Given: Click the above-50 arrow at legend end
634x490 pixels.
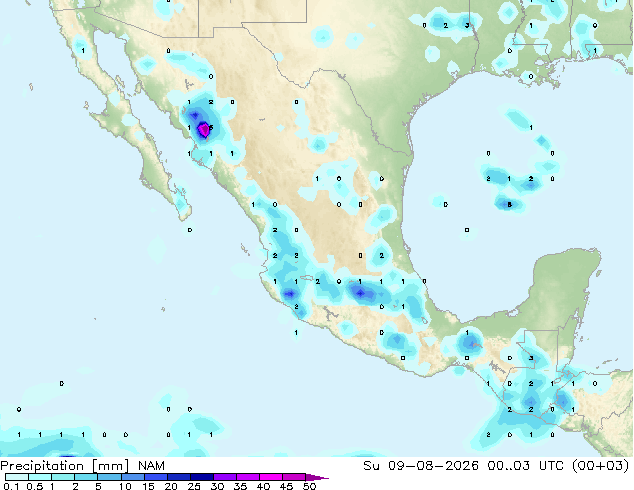Looking at the screenshot, I should 317,477.
